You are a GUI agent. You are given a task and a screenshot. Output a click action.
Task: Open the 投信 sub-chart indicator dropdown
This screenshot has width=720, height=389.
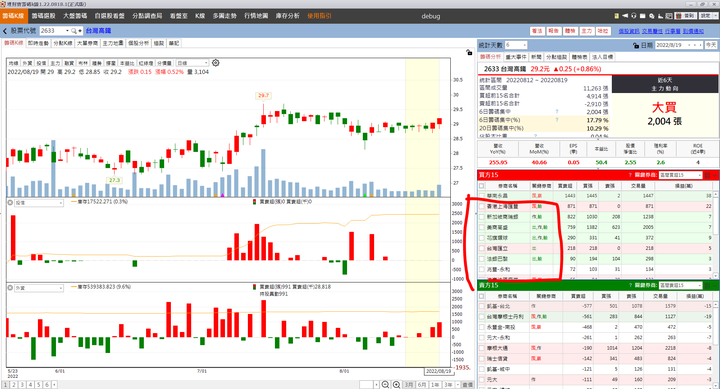[39, 203]
